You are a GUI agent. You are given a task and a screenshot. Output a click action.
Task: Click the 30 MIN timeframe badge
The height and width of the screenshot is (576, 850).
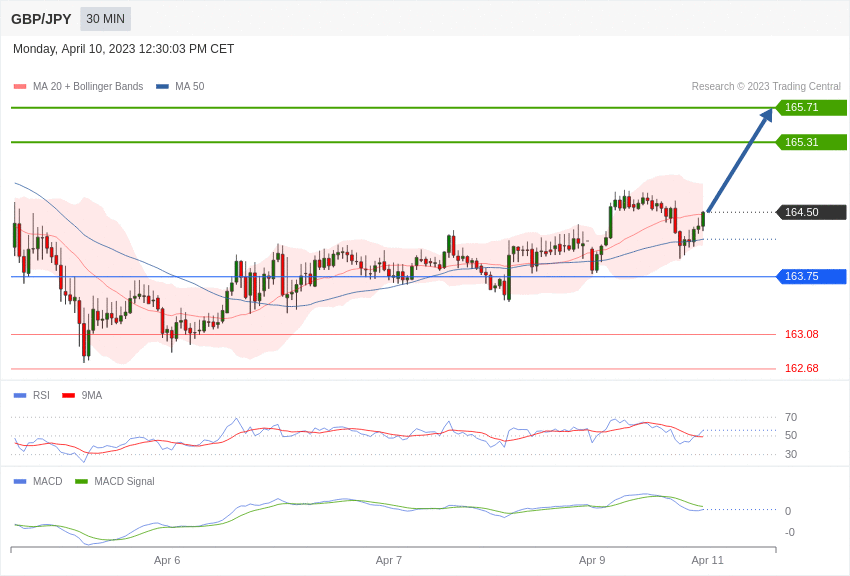pyautogui.click(x=105, y=19)
